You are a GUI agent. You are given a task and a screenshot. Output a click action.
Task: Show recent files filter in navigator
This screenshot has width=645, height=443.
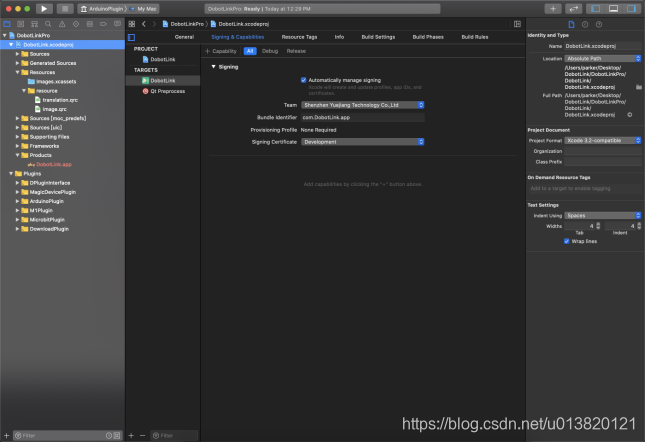(109, 436)
